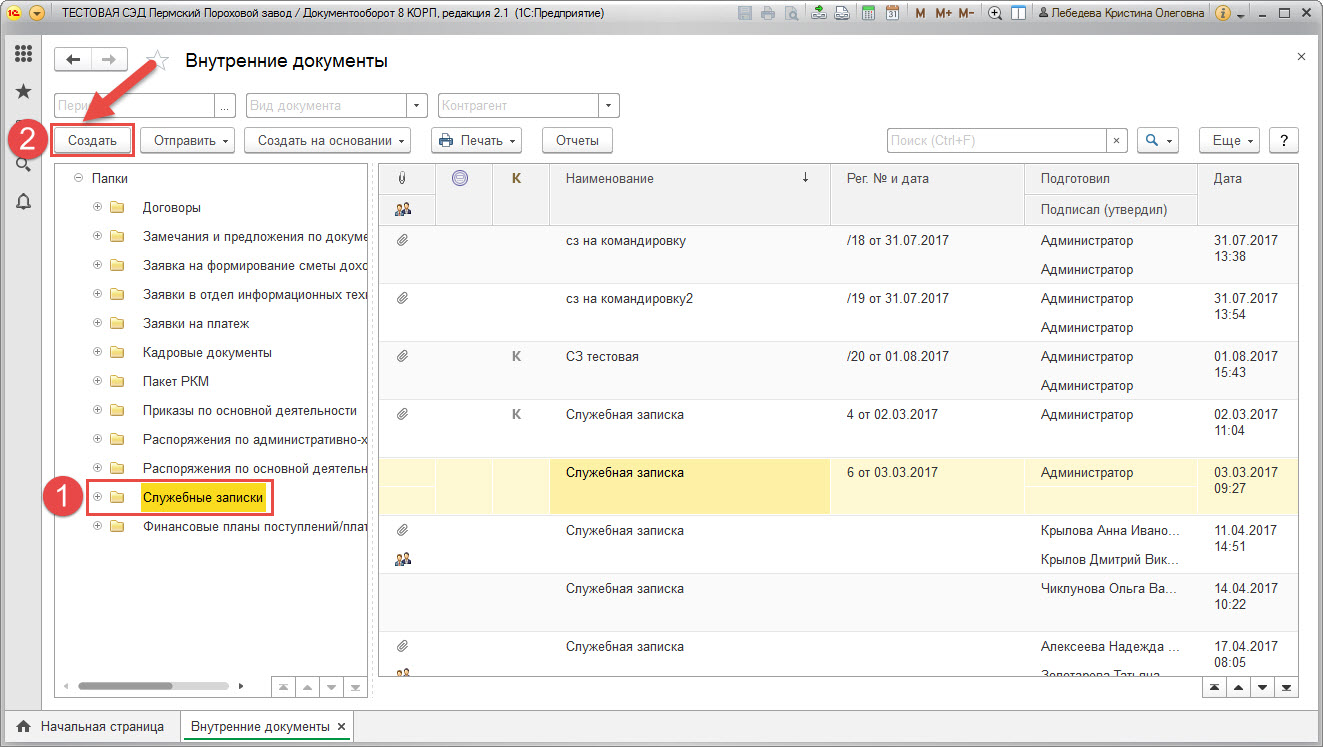
Task: Open the yellow Info help icon
Action: point(1222,14)
